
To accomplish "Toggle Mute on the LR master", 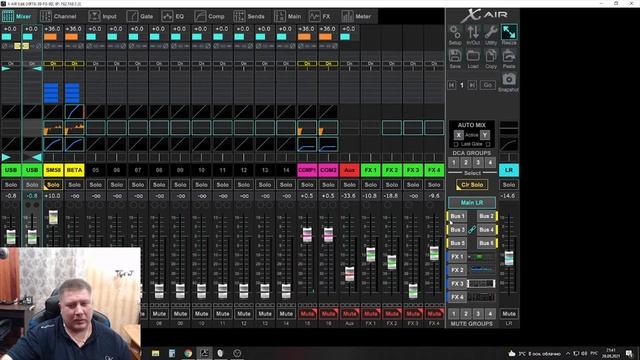I will point(509,314).
